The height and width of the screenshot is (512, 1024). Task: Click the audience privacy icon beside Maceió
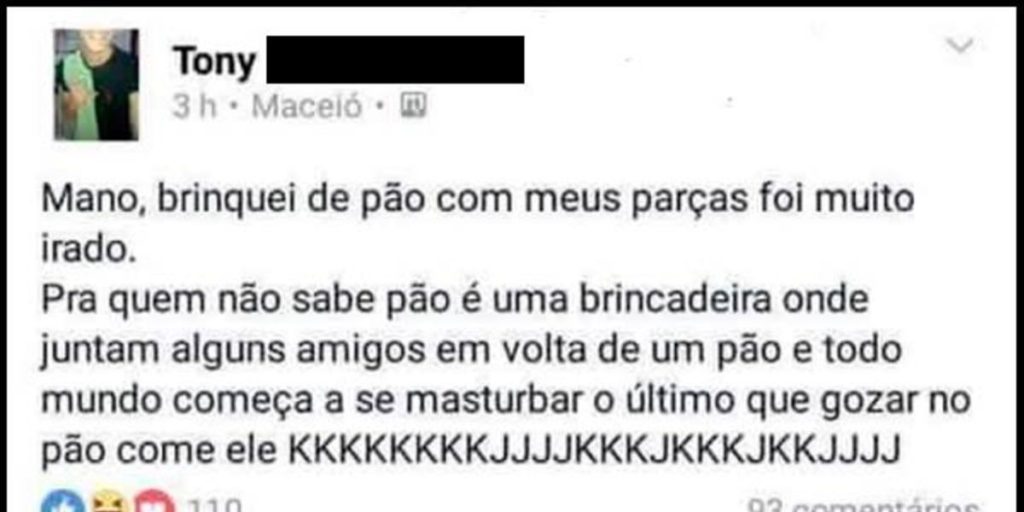click(x=413, y=105)
